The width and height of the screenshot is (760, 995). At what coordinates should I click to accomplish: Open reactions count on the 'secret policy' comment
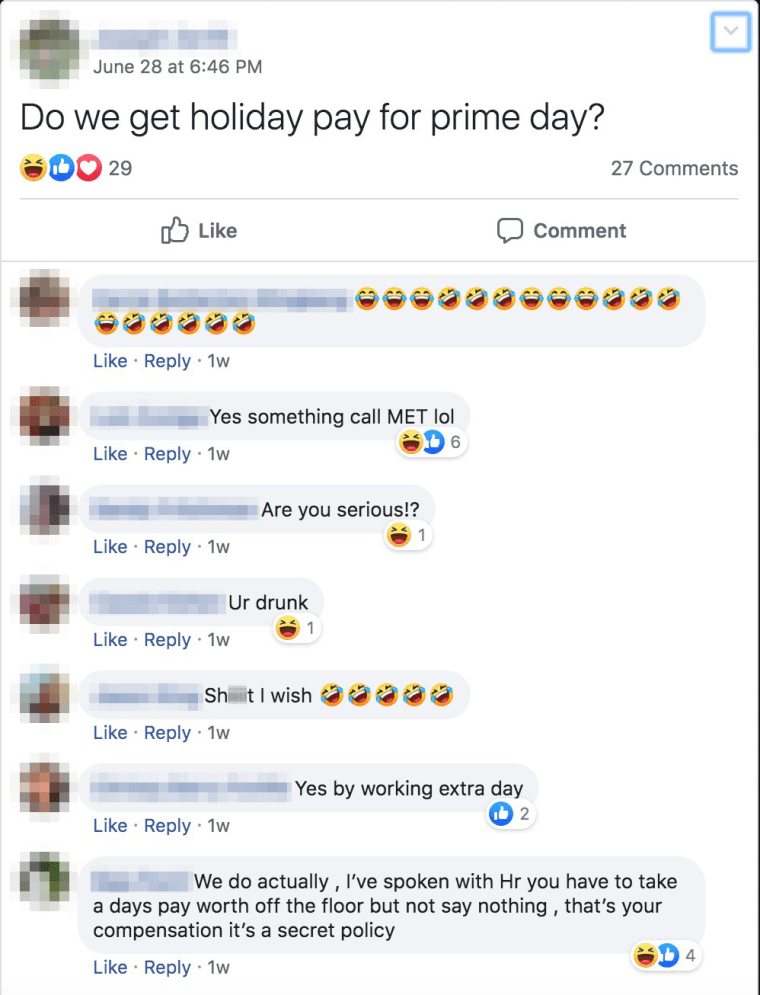[666, 955]
